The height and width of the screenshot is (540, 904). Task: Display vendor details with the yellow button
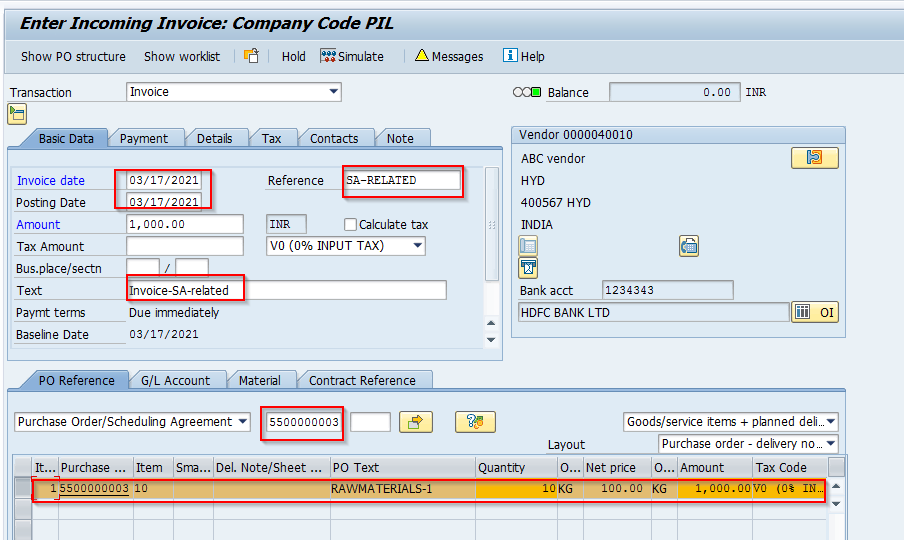coord(815,157)
